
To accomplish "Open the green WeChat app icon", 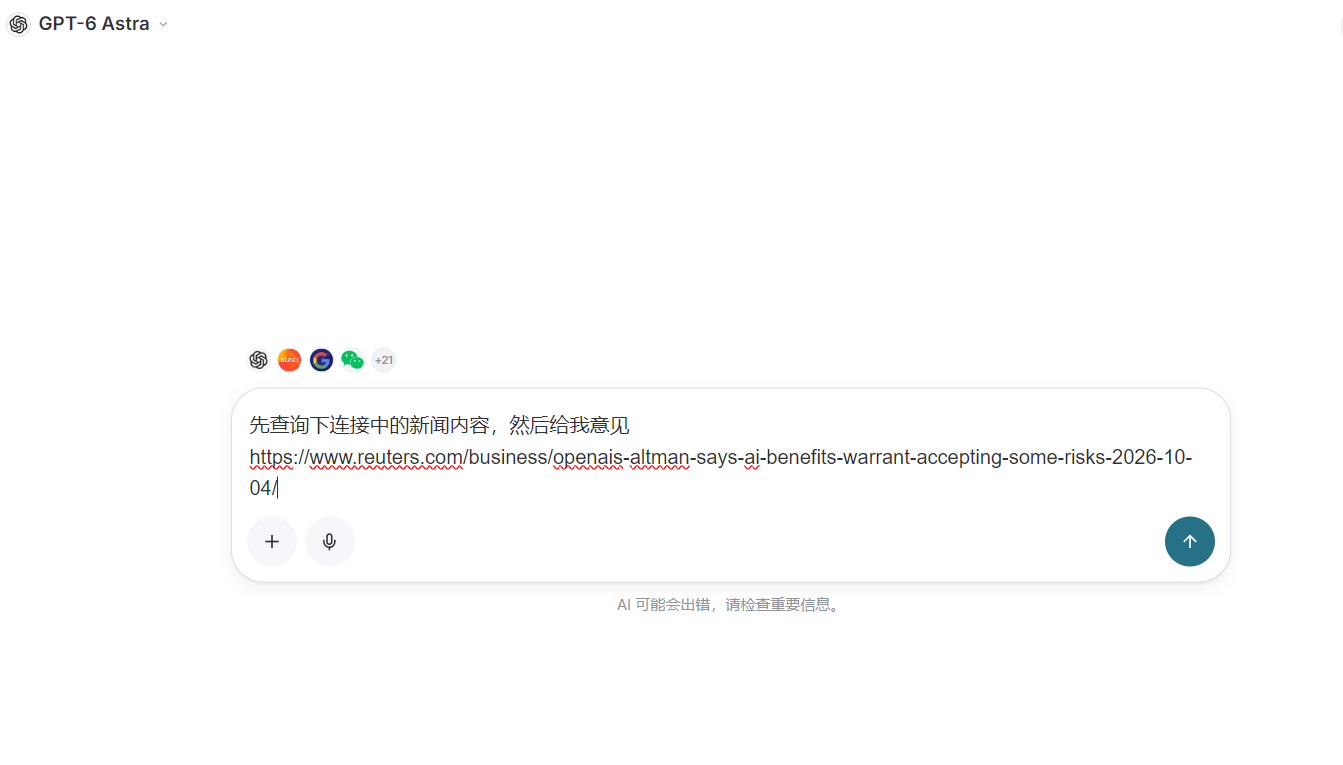I will tap(352, 360).
